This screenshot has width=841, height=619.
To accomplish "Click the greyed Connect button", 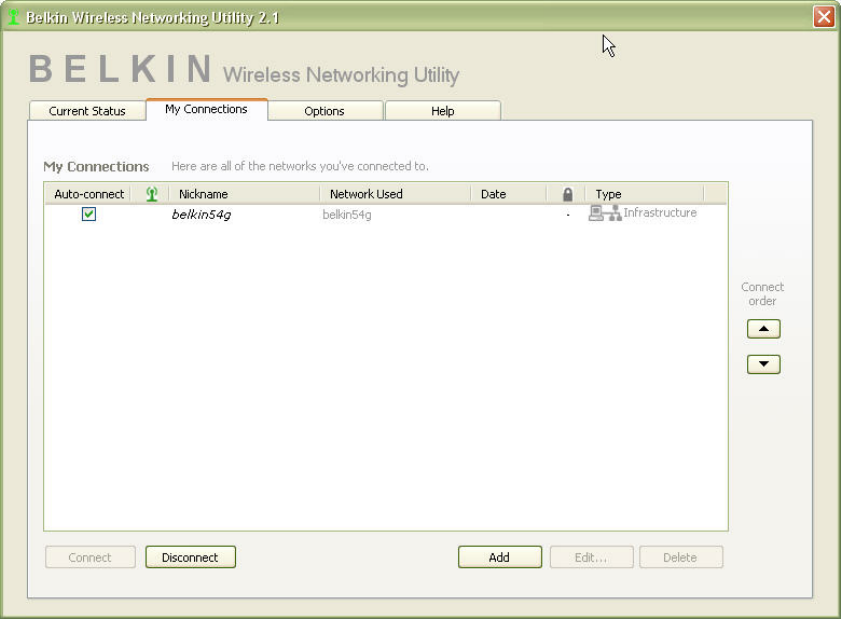I will 90,557.
